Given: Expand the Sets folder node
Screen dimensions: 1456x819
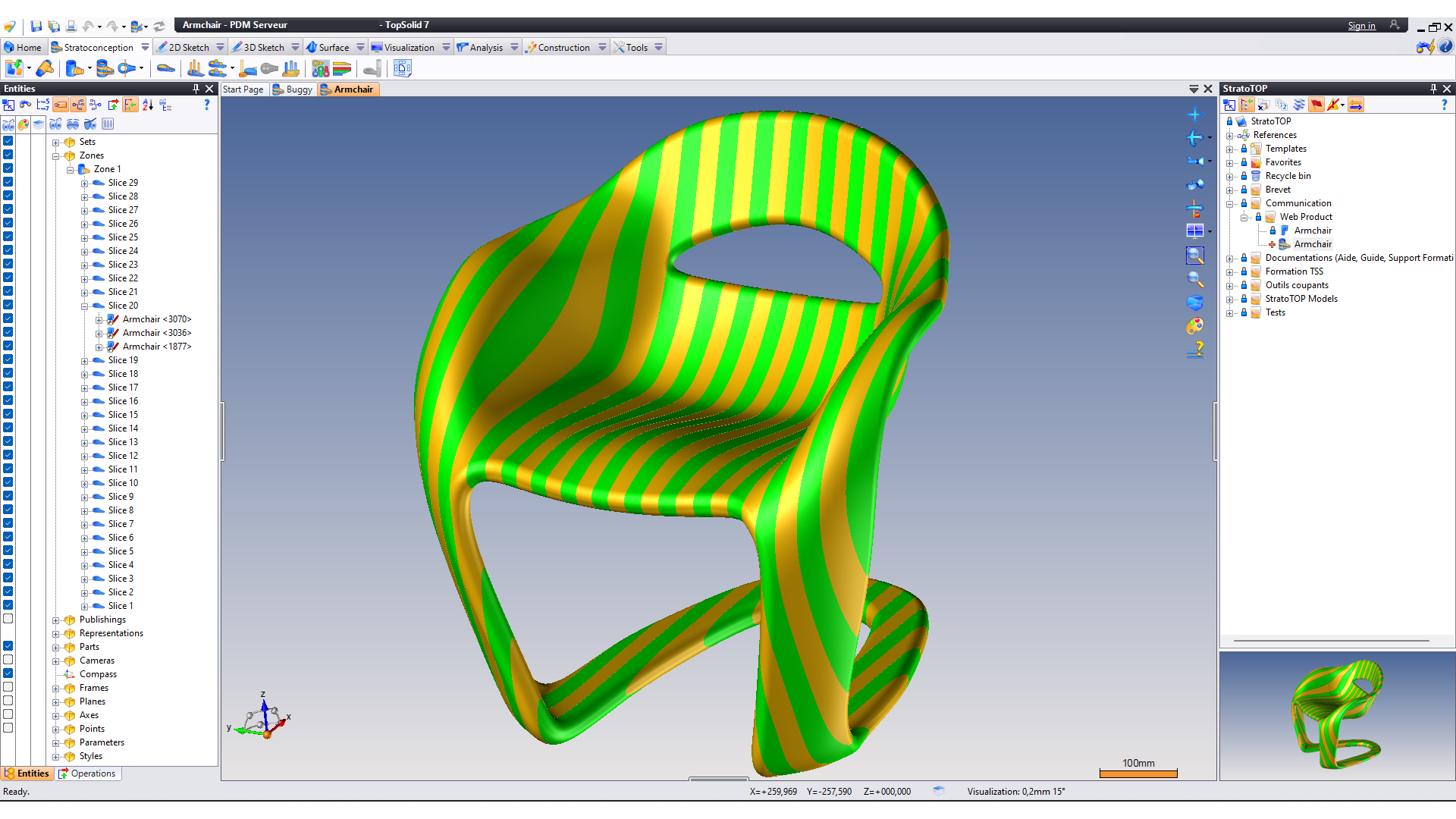Looking at the screenshot, I should click(x=55, y=143).
